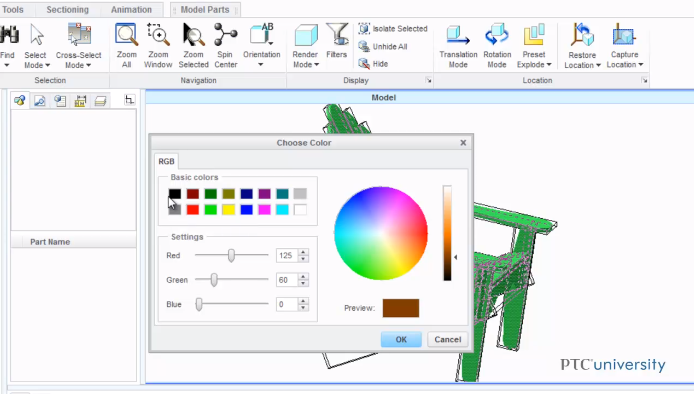The height and width of the screenshot is (394, 694).
Task: Click the Hide command
Action: tap(373, 64)
